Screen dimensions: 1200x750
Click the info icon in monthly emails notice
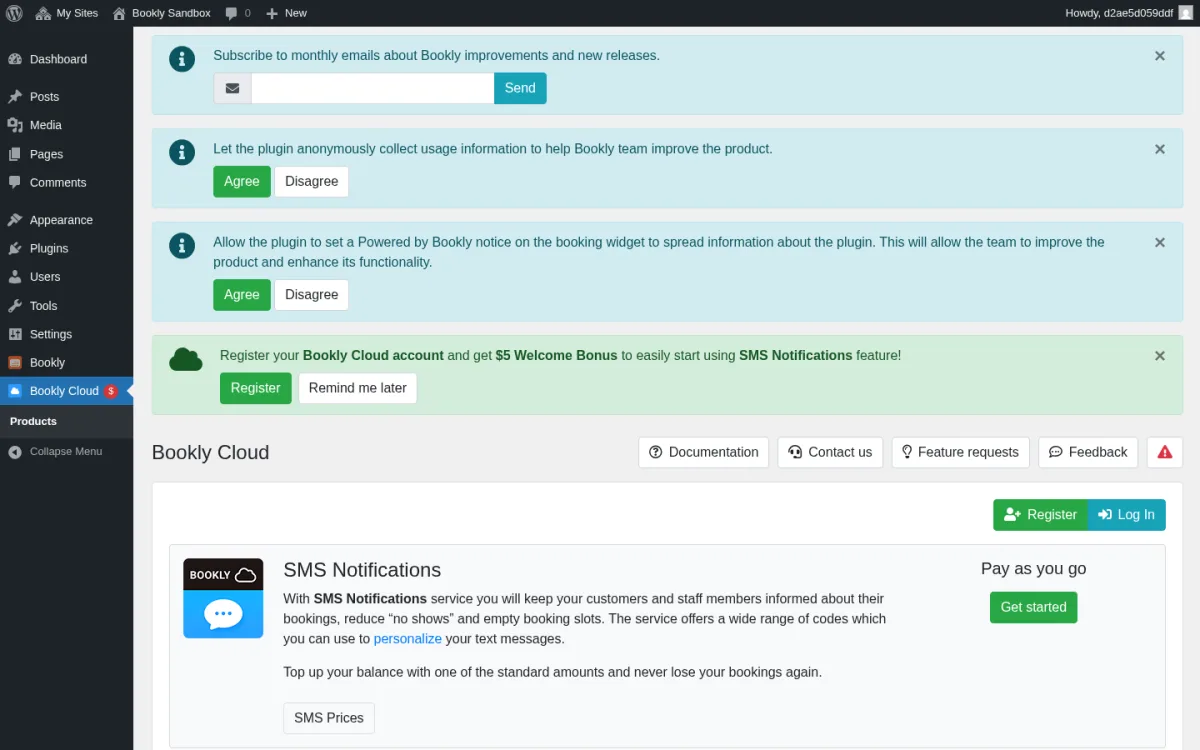click(182, 59)
